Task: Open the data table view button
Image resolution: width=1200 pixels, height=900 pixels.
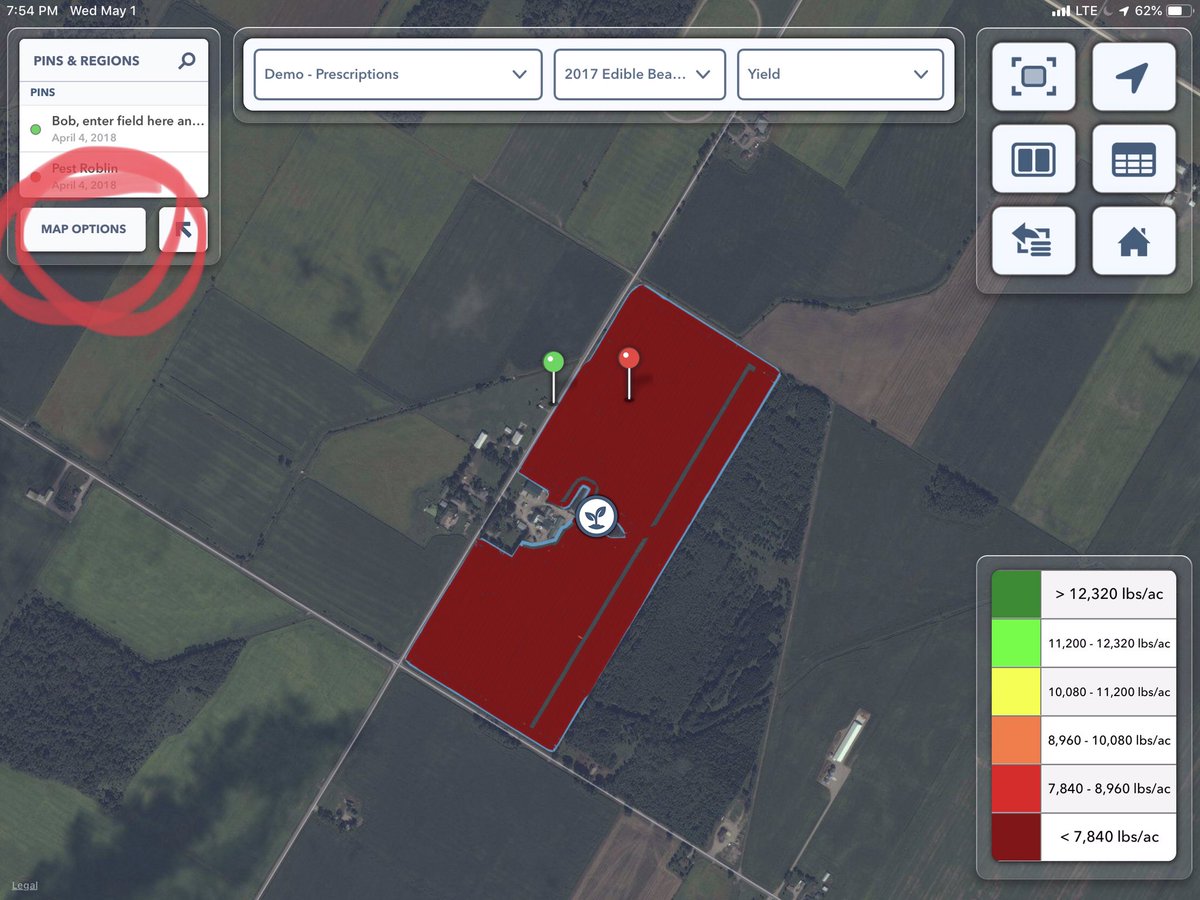Action: pos(1133,159)
